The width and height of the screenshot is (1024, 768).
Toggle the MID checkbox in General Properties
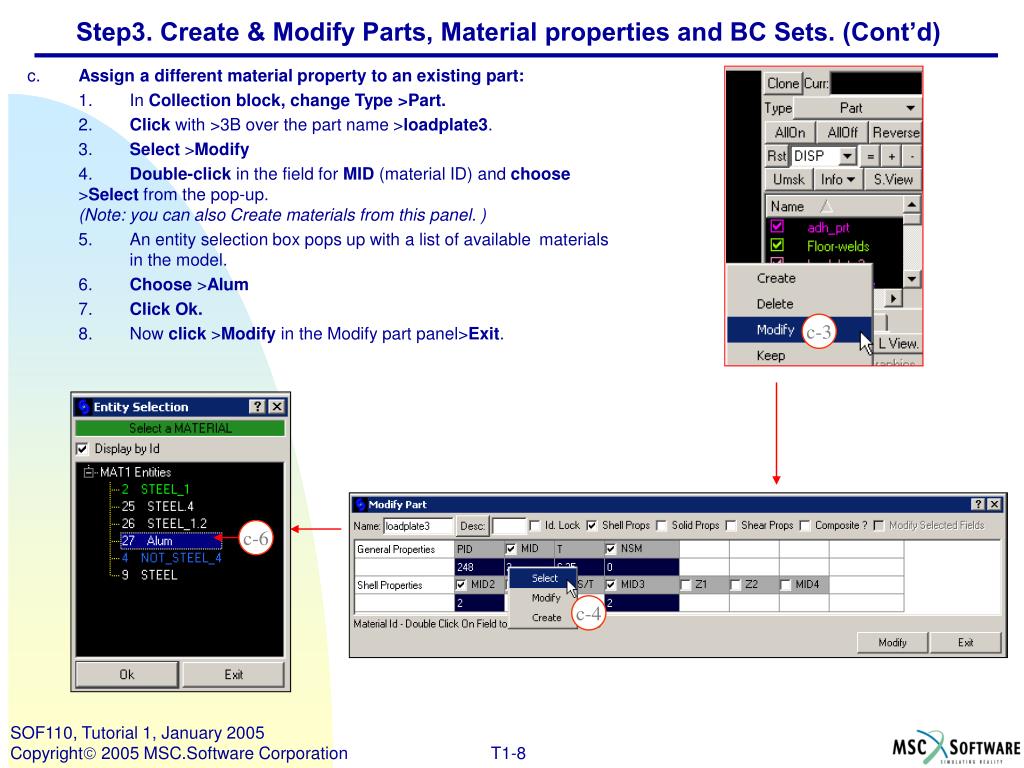click(511, 549)
